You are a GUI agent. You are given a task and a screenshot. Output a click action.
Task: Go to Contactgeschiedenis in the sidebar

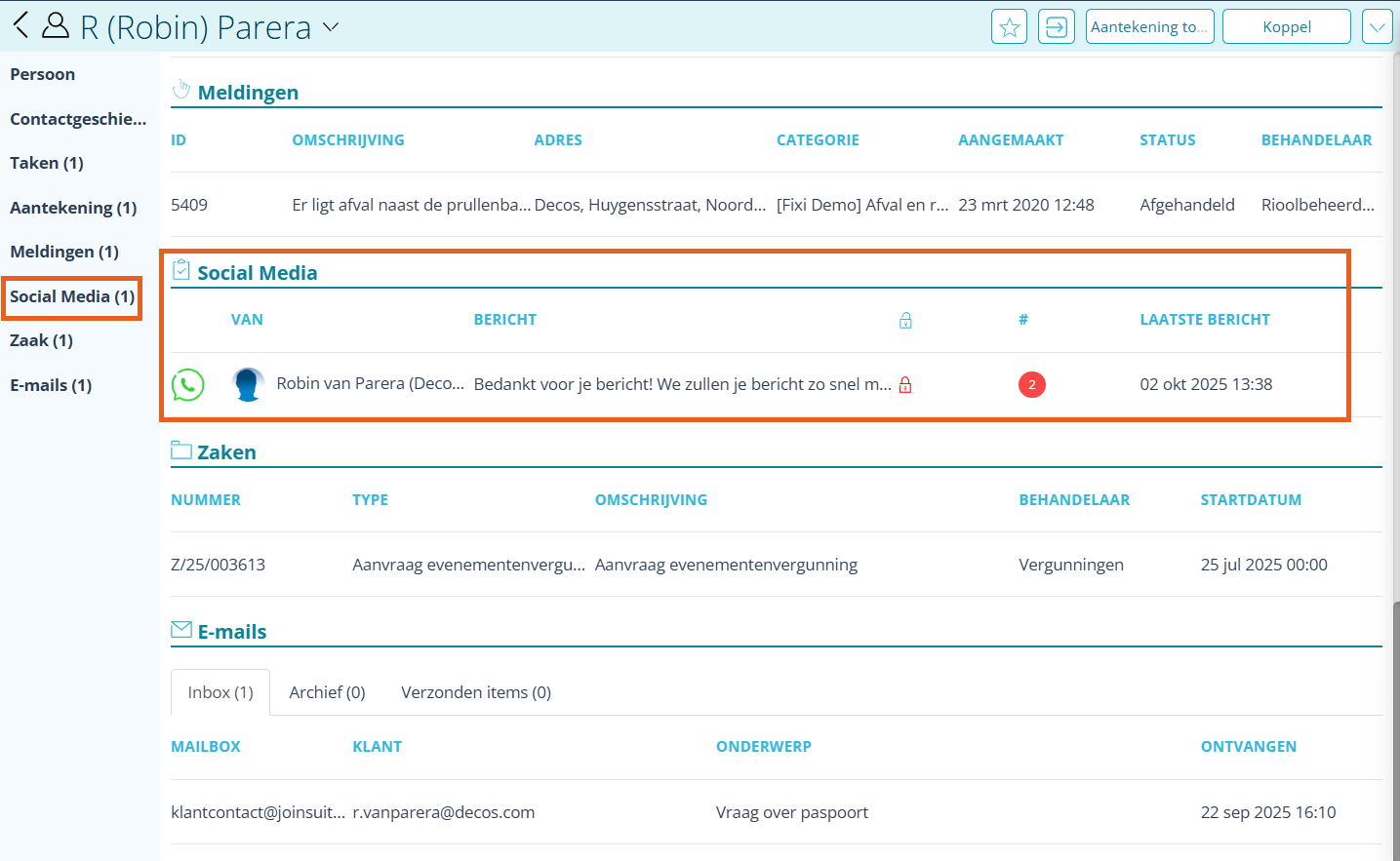click(78, 119)
